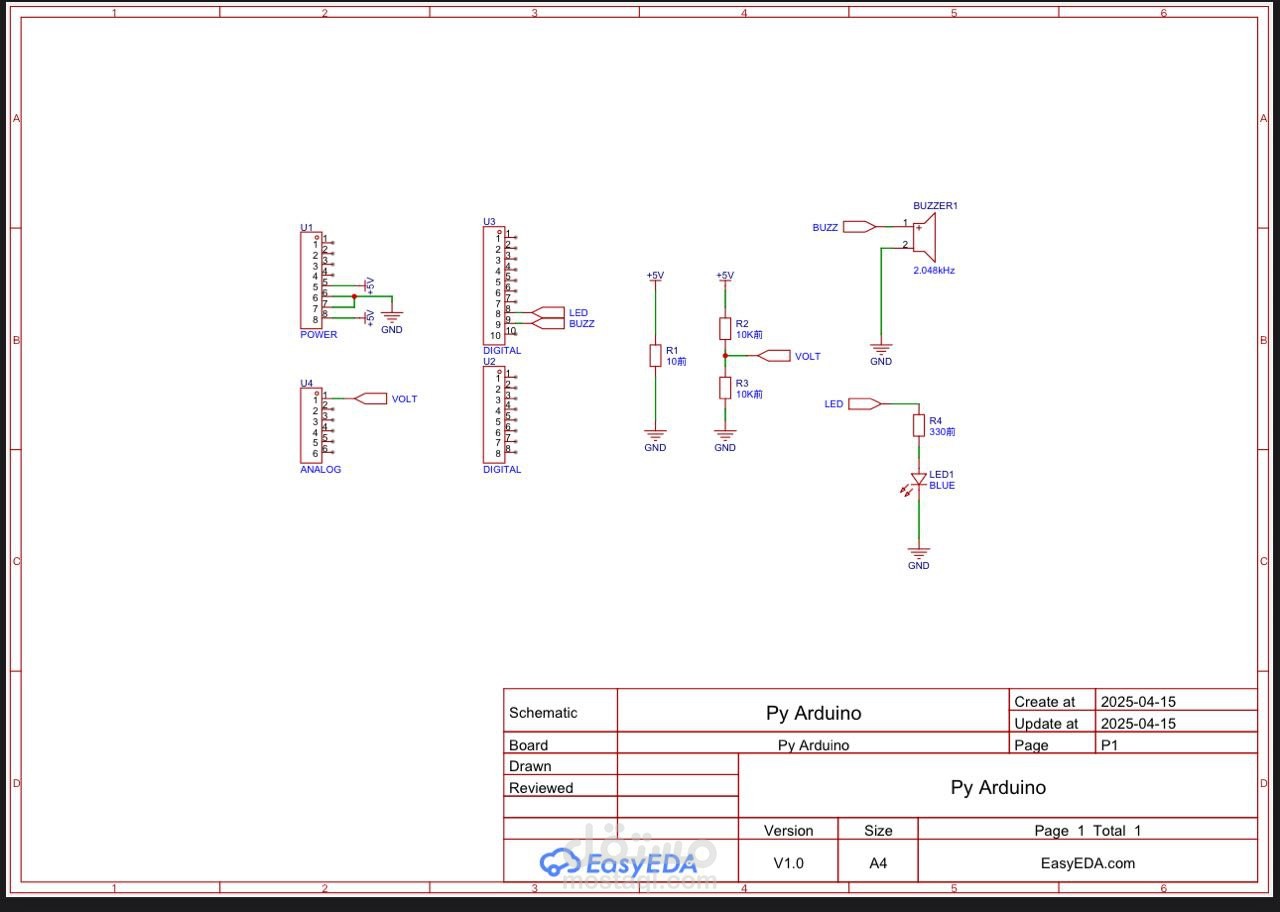
Task: Click the U1 POWER connector body
Action: tap(310, 280)
